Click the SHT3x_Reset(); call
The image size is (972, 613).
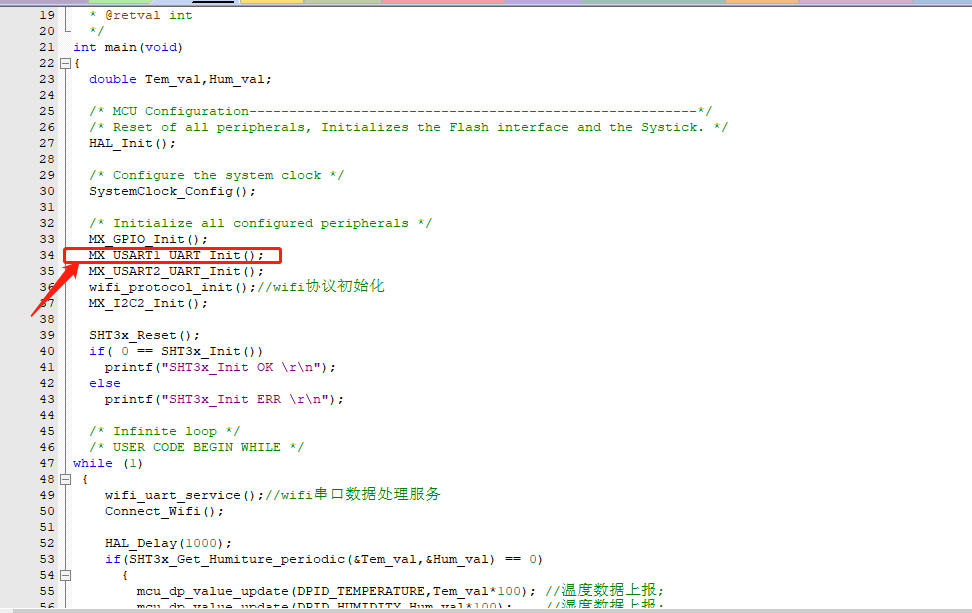tap(144, 335)
